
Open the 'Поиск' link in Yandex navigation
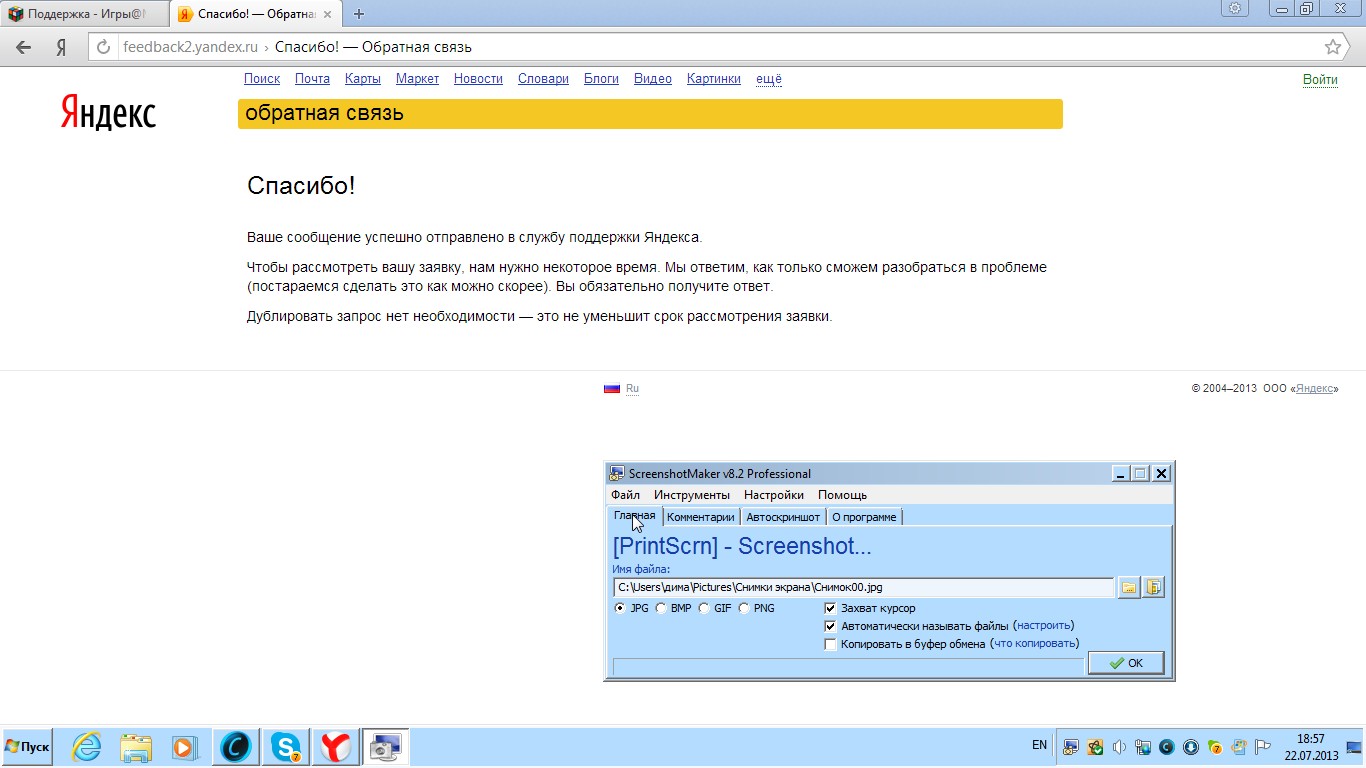pos(262,79)
